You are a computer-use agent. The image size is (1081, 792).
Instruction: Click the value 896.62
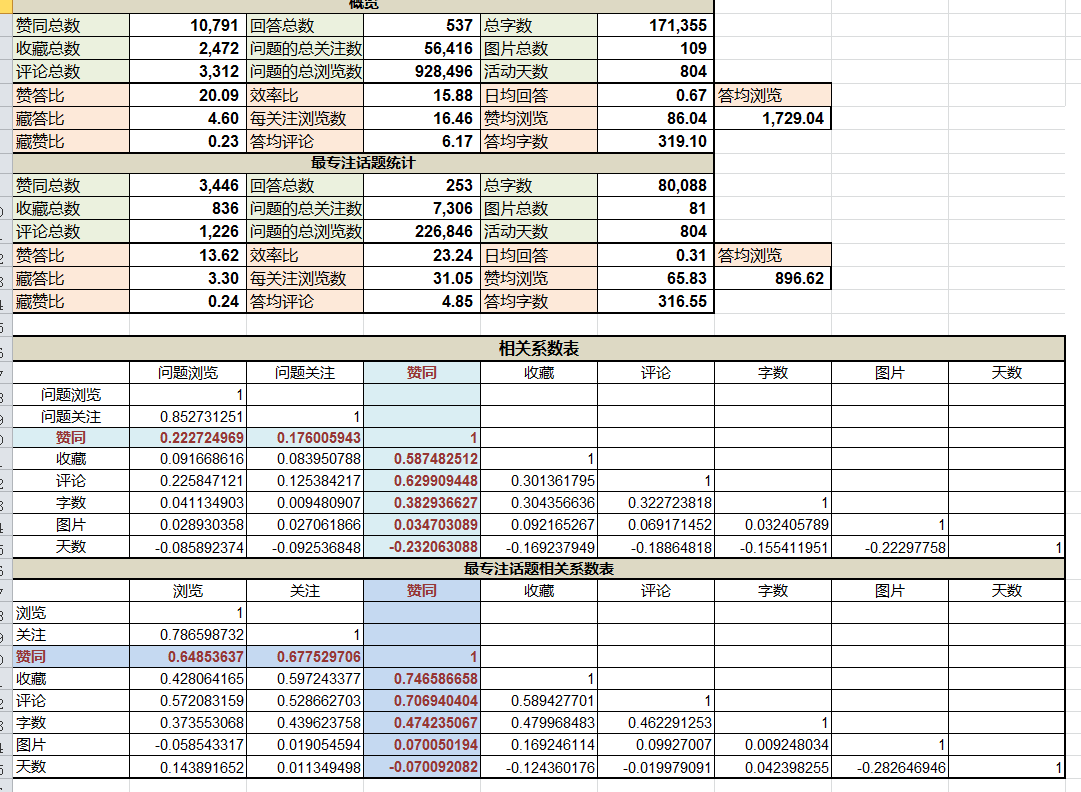click(772, 278)
